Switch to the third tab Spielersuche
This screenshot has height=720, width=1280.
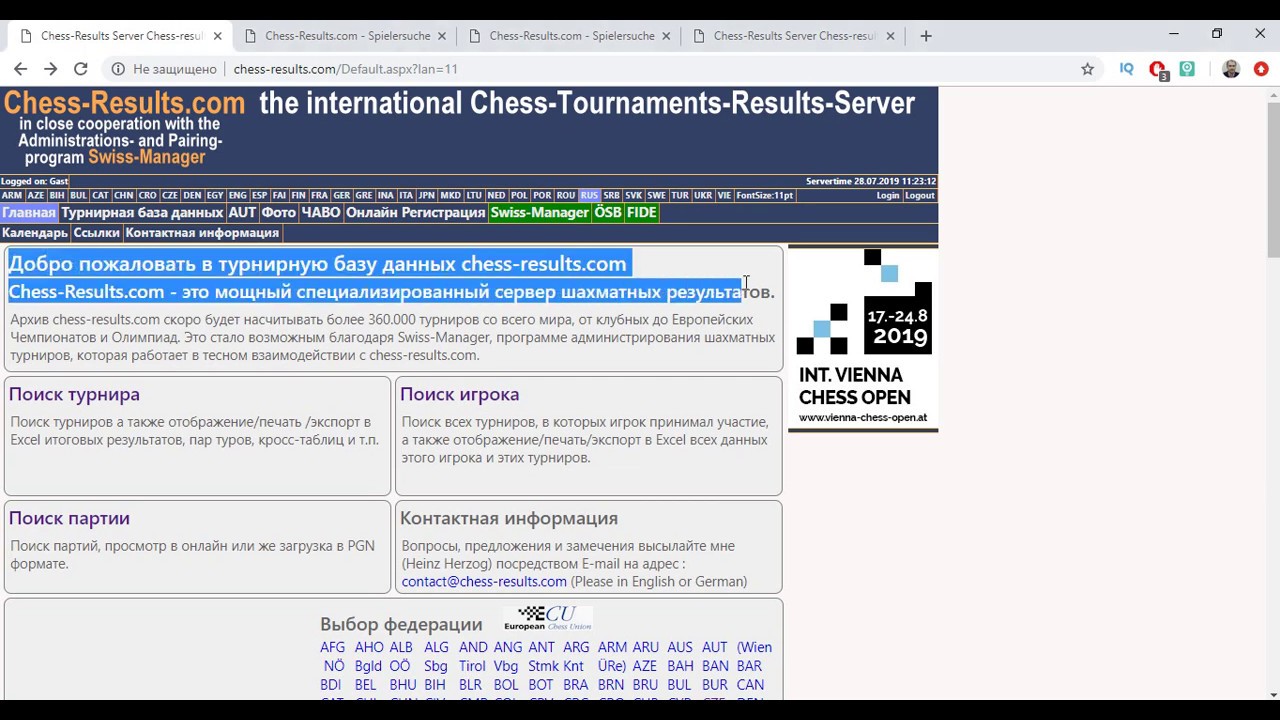click(571, 36)
